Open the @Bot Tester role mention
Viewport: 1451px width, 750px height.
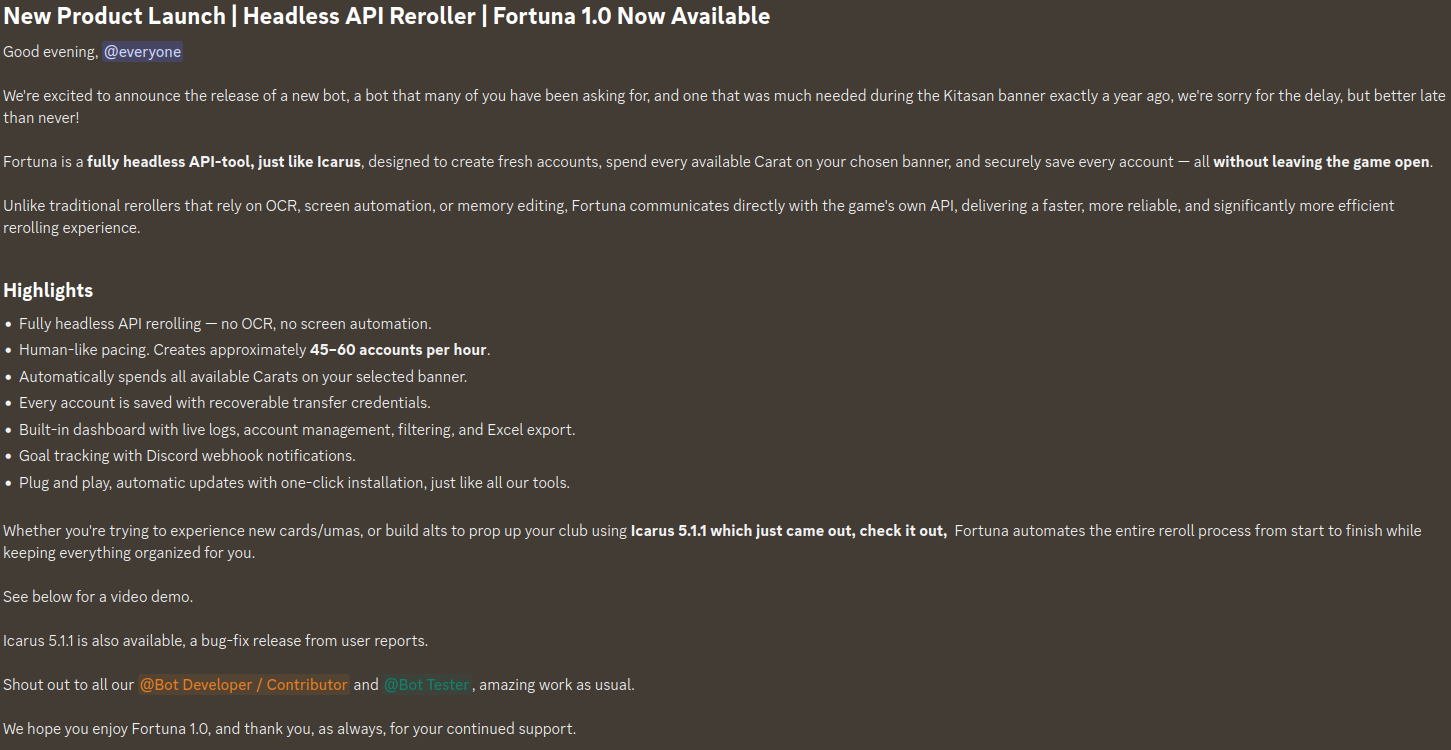coord(427,685)
